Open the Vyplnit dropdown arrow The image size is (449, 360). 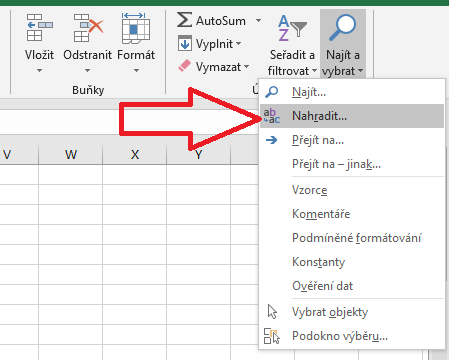[x=238, y=44]
